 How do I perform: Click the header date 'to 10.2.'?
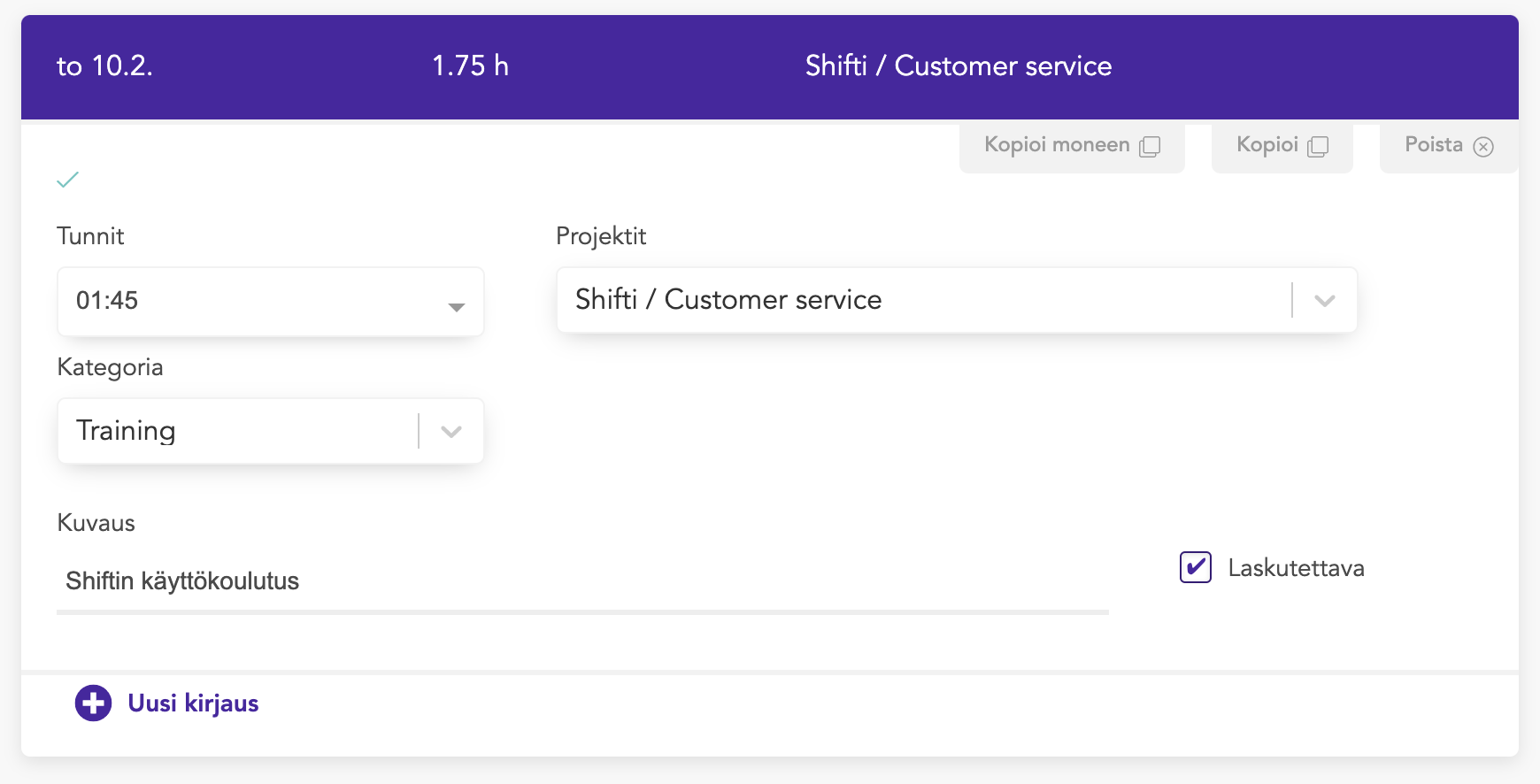(x=104, y=66)
